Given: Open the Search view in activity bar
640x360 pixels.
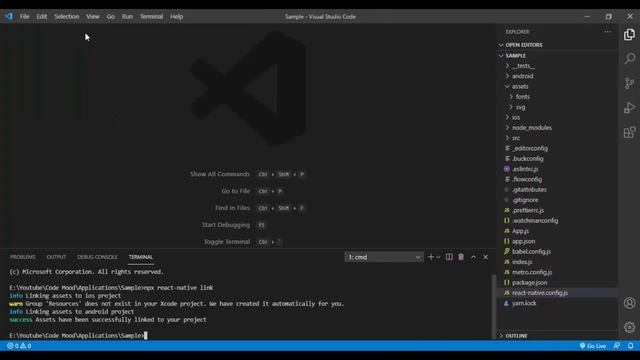Looking at the screenshot, I should 629,58.
